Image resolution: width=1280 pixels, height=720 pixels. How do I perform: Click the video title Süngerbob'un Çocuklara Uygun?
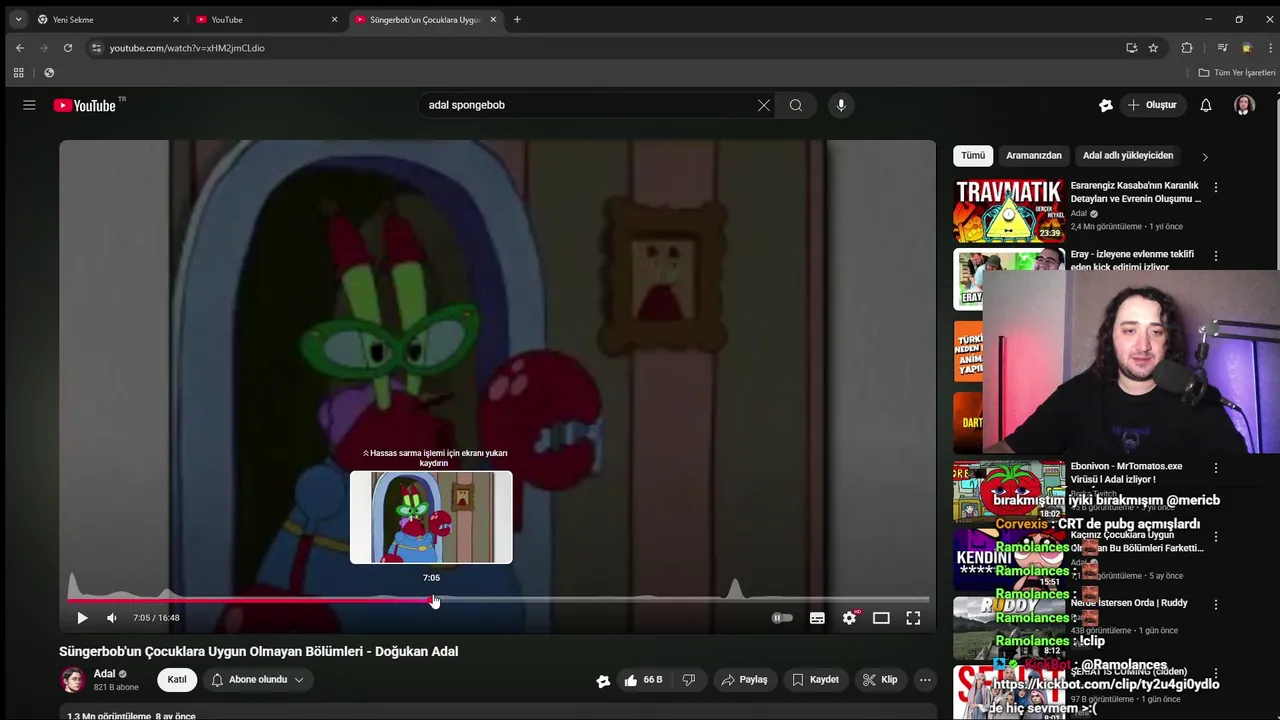259,651
